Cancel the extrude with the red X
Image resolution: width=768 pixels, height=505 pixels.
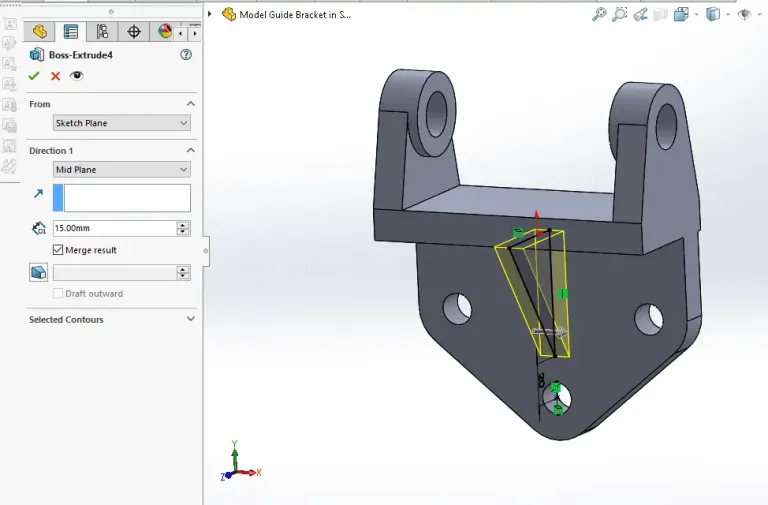55,76
